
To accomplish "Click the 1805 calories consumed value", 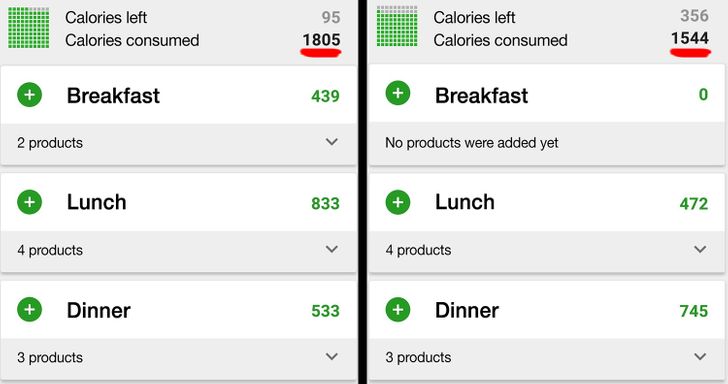I will click(321, 40).
